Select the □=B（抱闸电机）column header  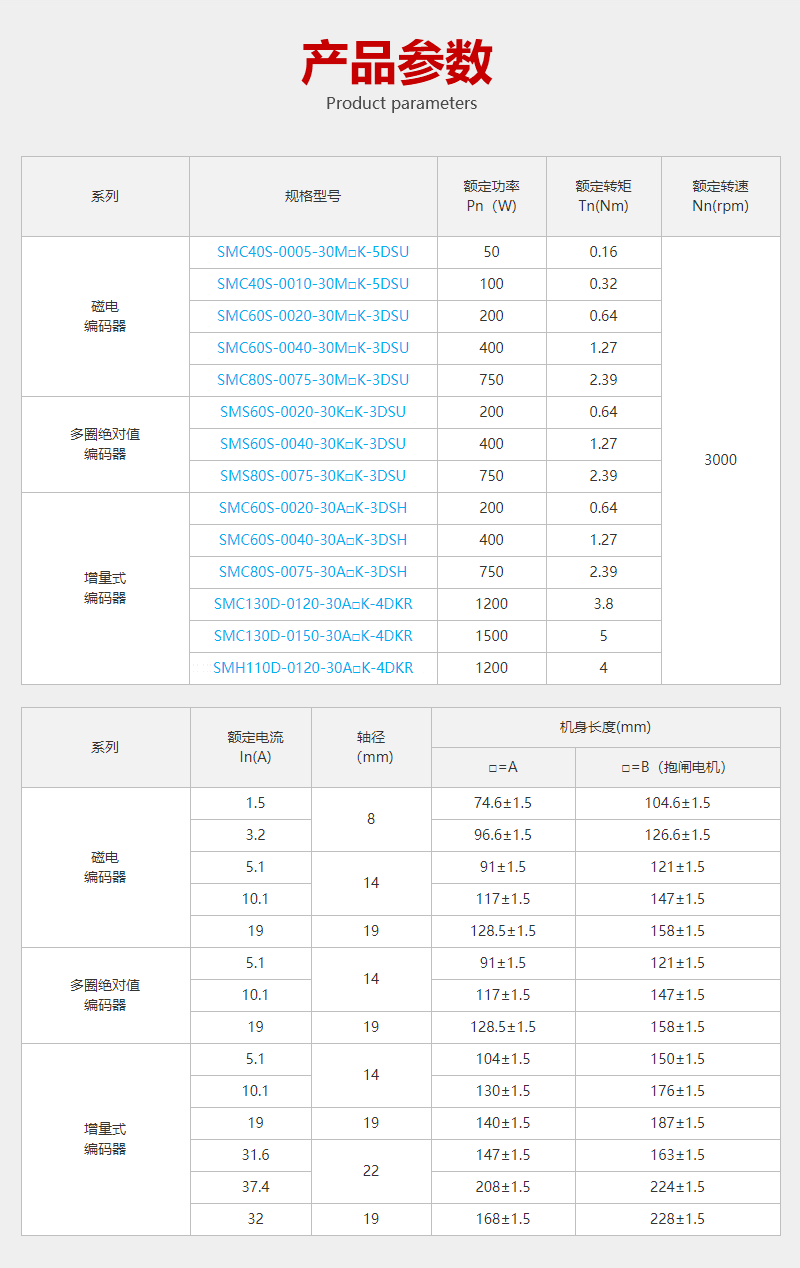(x=677, y=767)
